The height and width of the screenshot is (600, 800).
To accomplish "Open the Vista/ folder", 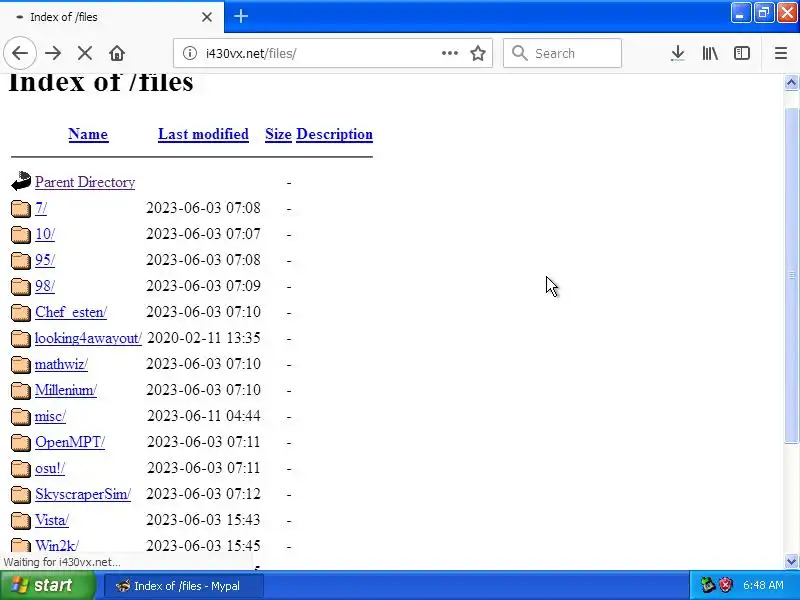I will click(52, 520).
